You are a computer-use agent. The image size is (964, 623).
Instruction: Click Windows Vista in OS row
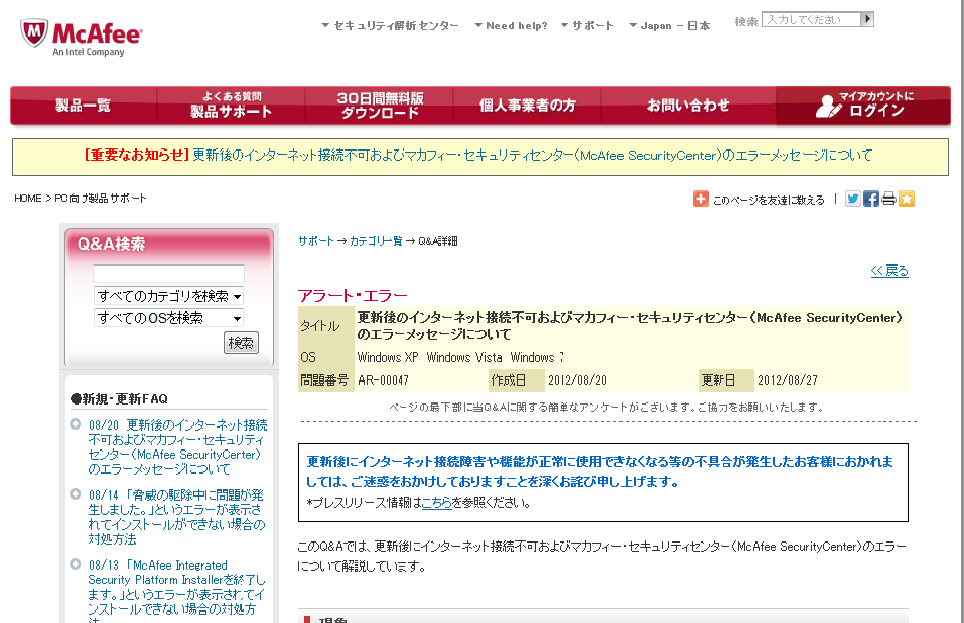[464, 357]
